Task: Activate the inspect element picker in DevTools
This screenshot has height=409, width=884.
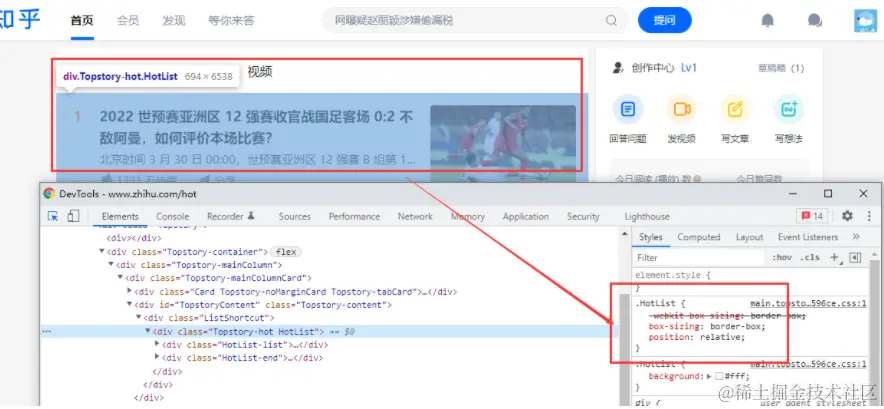Action: (53, 216)
